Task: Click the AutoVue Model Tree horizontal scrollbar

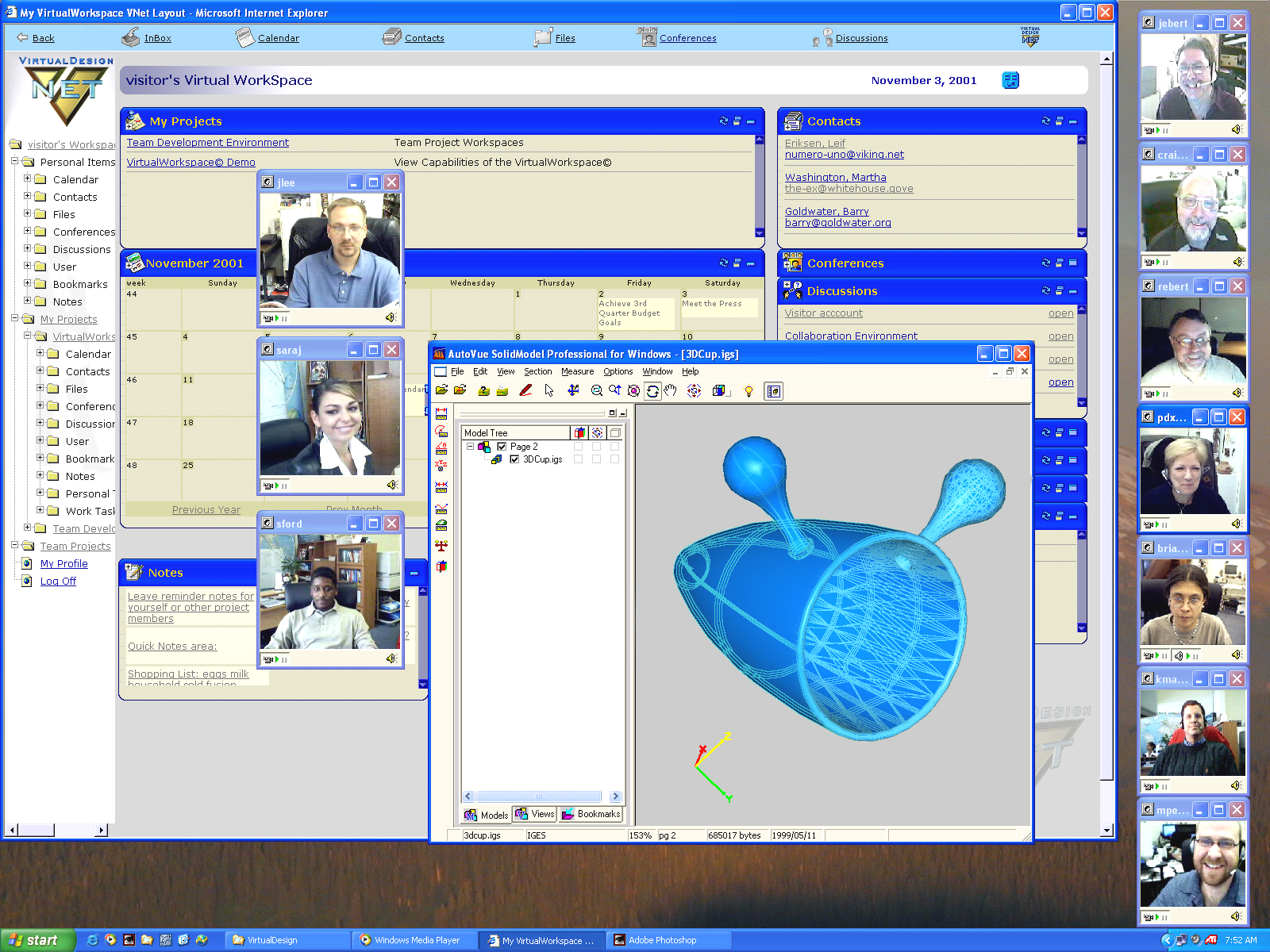Action: [542, 796]
